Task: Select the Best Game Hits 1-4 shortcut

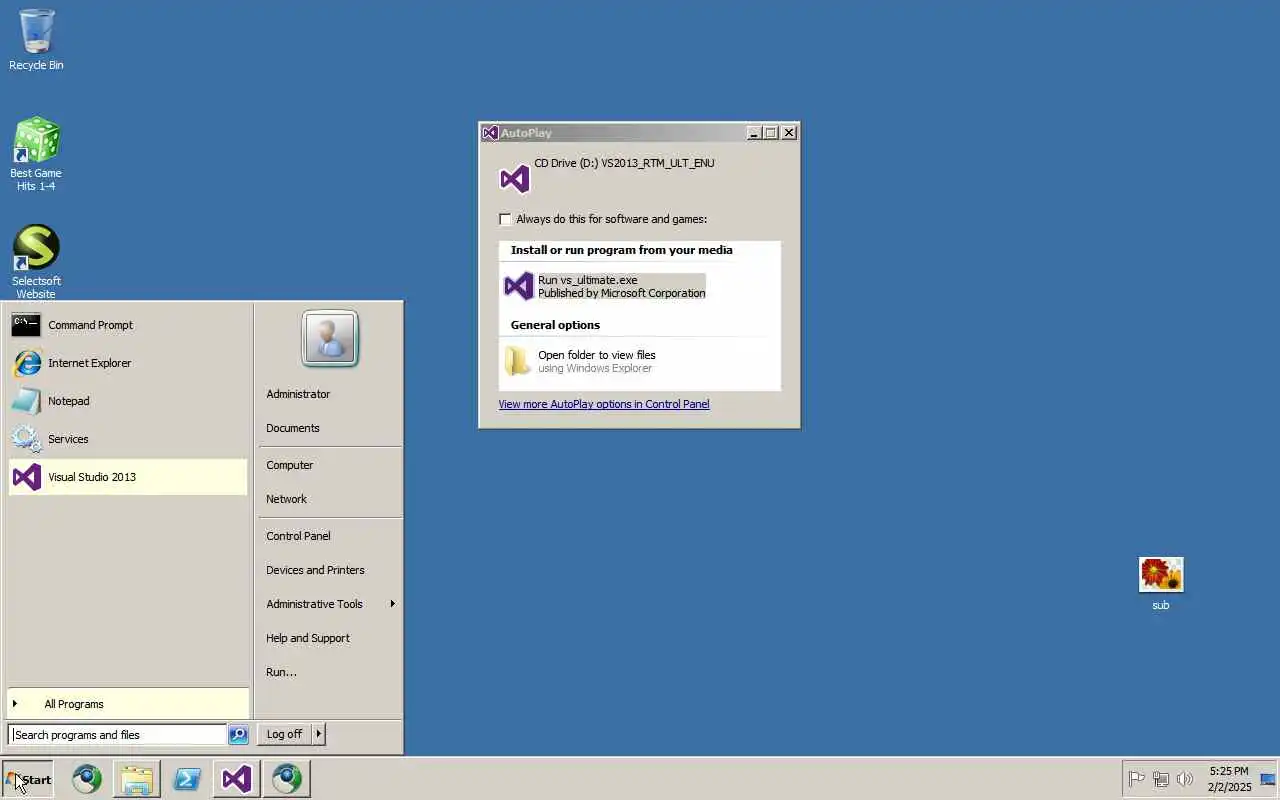Action: [36, 154]
